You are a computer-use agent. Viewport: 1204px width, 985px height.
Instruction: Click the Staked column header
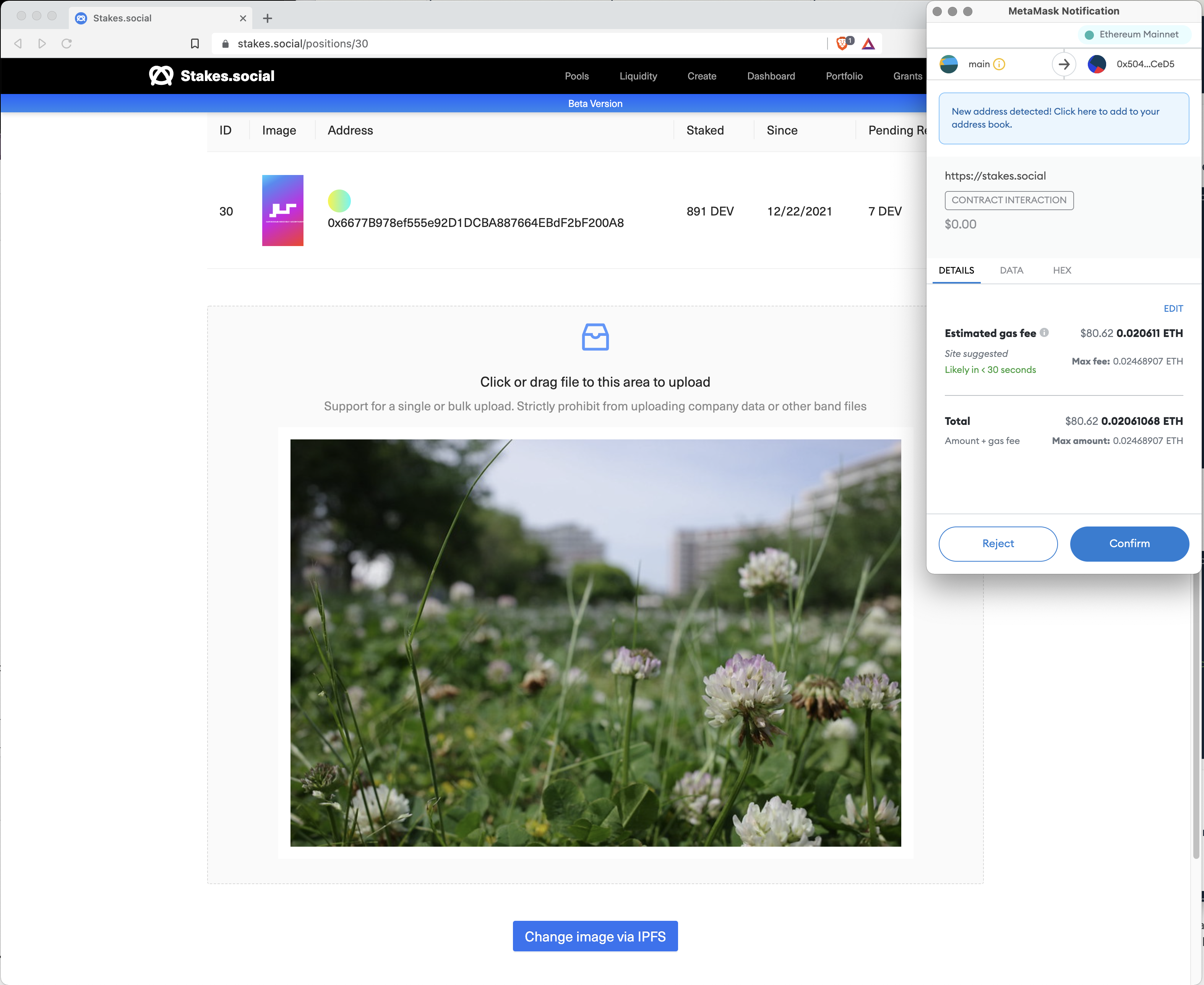pyautogui.click(x=705, y=131)
